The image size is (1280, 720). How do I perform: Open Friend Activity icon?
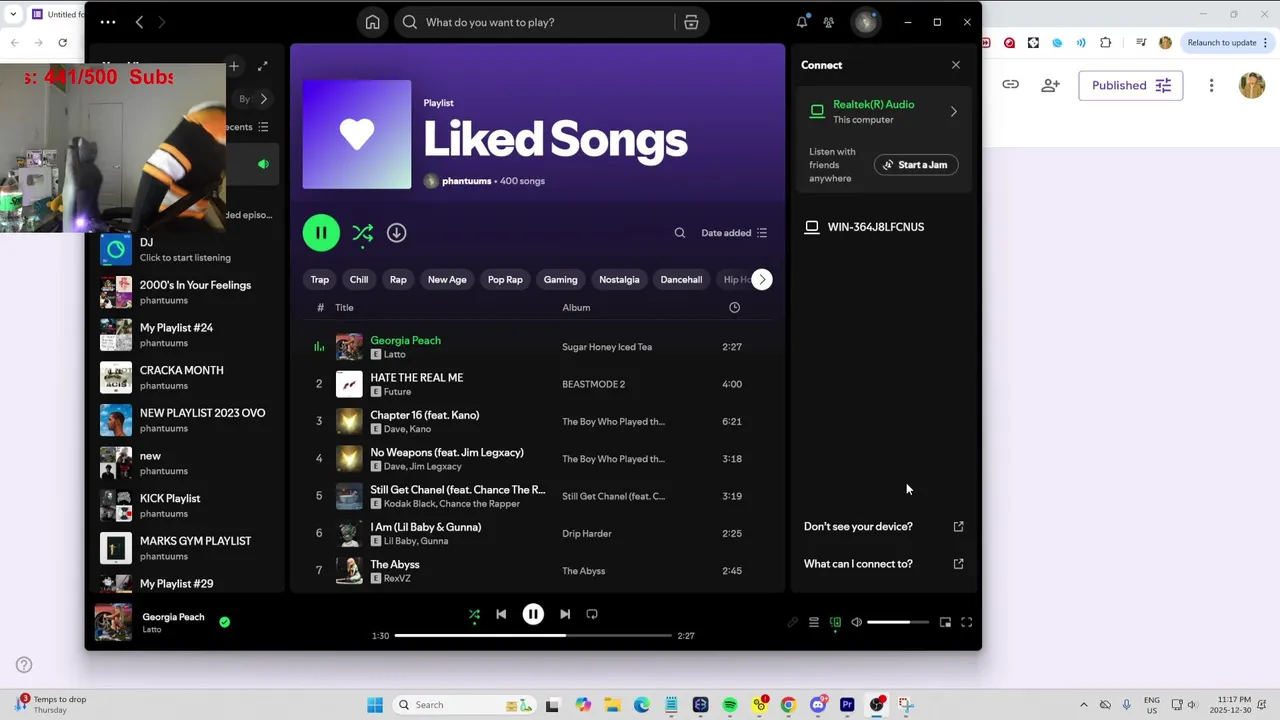coord(828,22)
